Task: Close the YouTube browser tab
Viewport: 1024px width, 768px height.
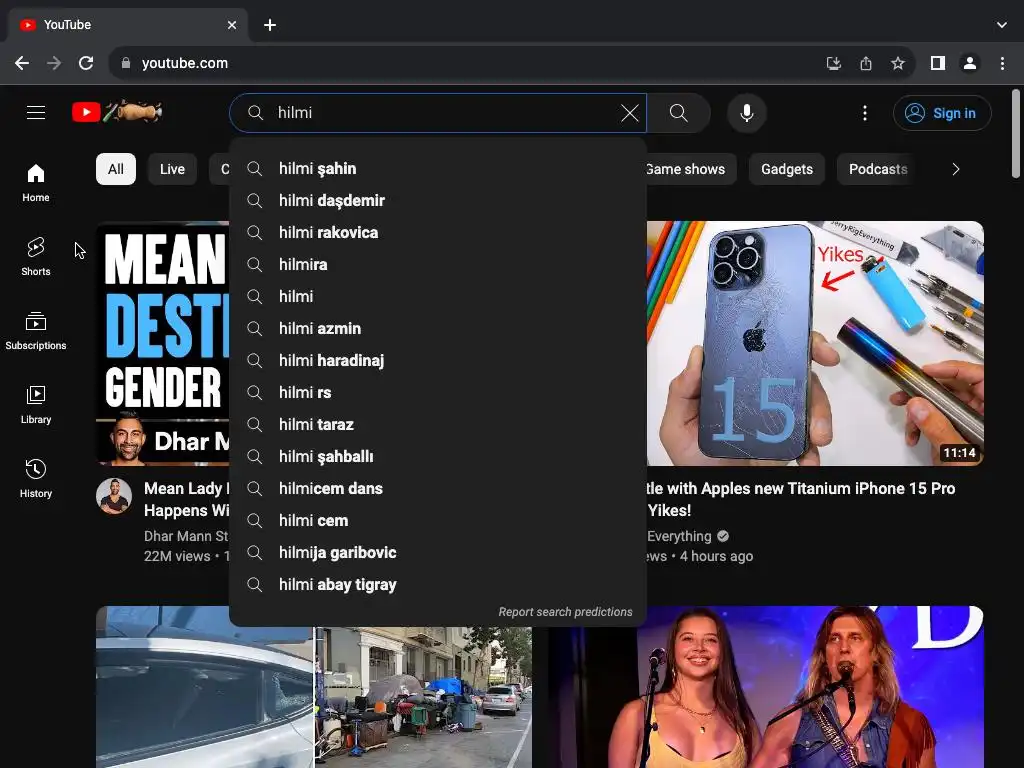Action: [232, 25]
